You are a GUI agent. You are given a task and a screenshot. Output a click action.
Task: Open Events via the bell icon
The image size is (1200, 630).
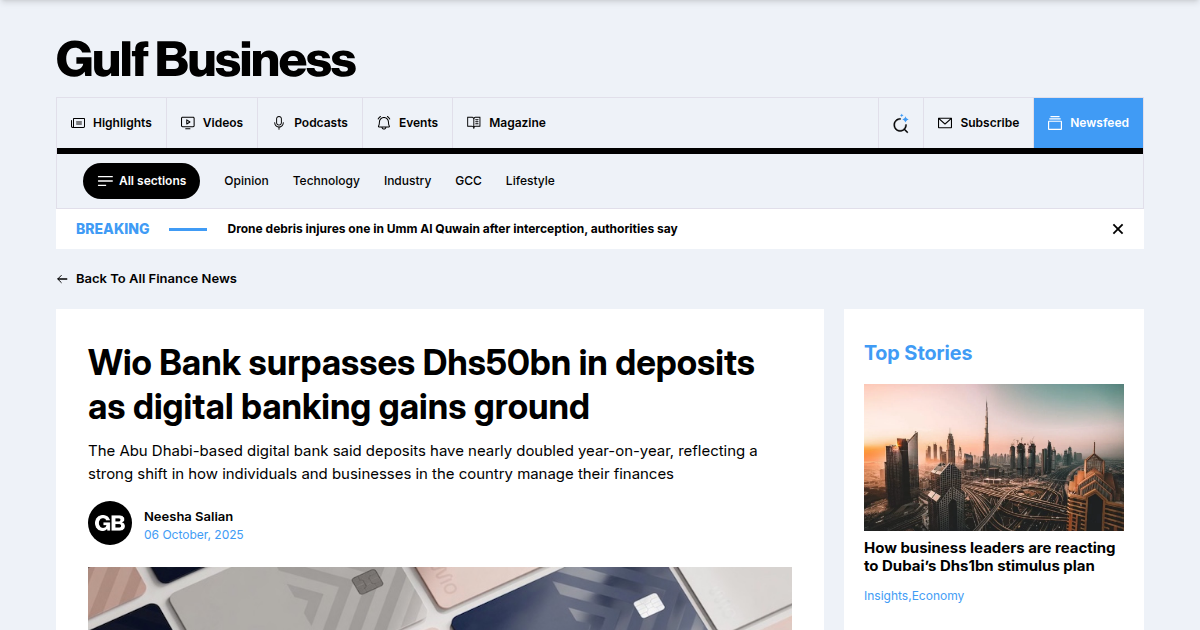(x=383, y=122)
